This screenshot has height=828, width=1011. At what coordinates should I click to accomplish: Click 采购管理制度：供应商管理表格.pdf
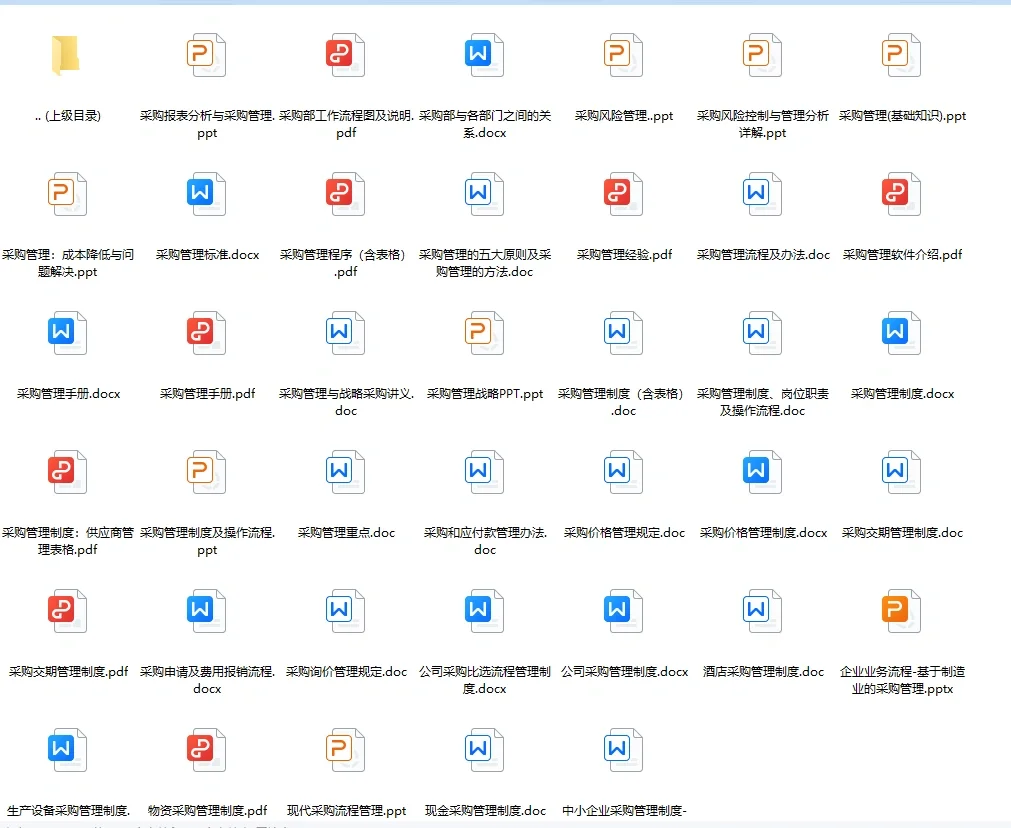(x=67, y=472)
